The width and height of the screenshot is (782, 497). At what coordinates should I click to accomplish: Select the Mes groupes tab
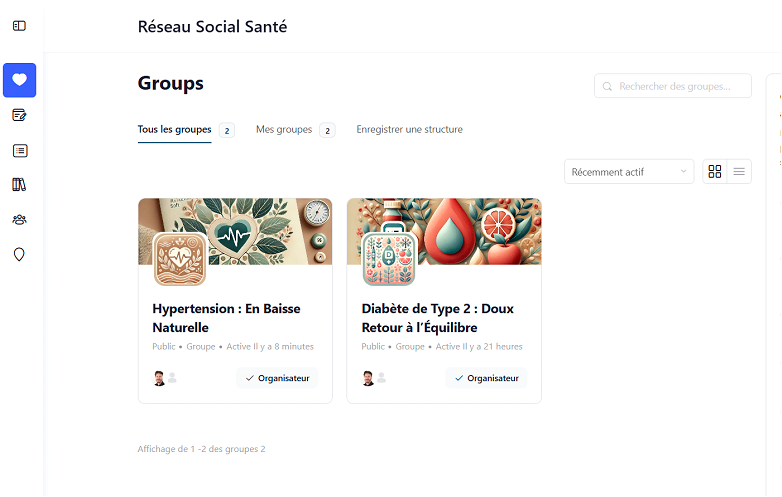(x=284, y=130)
